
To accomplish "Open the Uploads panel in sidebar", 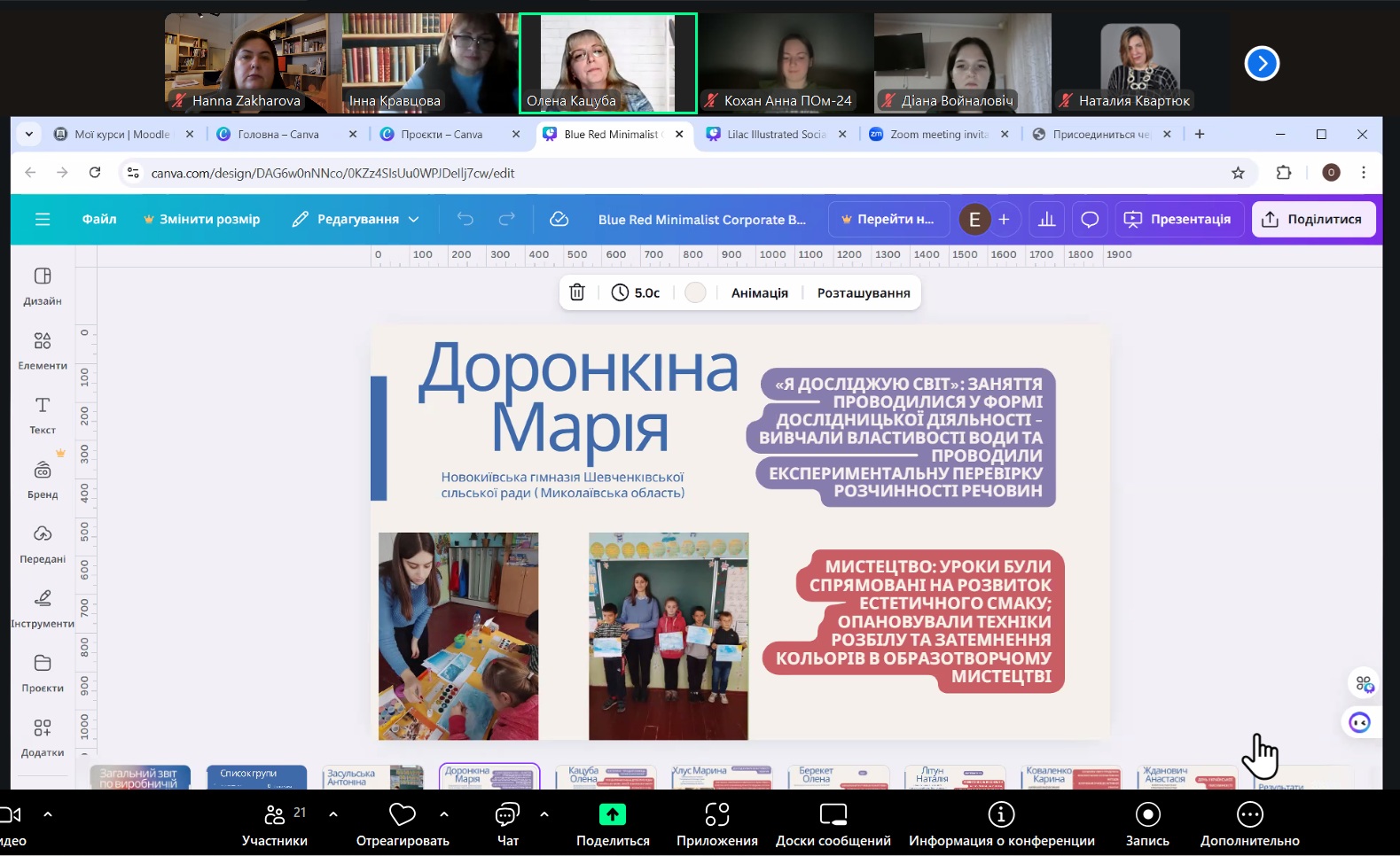I will [43, 543].
